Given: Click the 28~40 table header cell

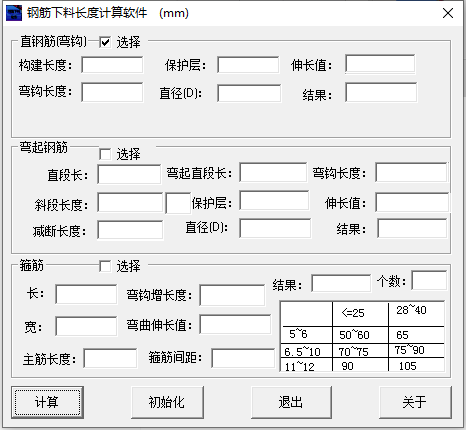Looking at the screenshot, I should (x=411, y=310).
